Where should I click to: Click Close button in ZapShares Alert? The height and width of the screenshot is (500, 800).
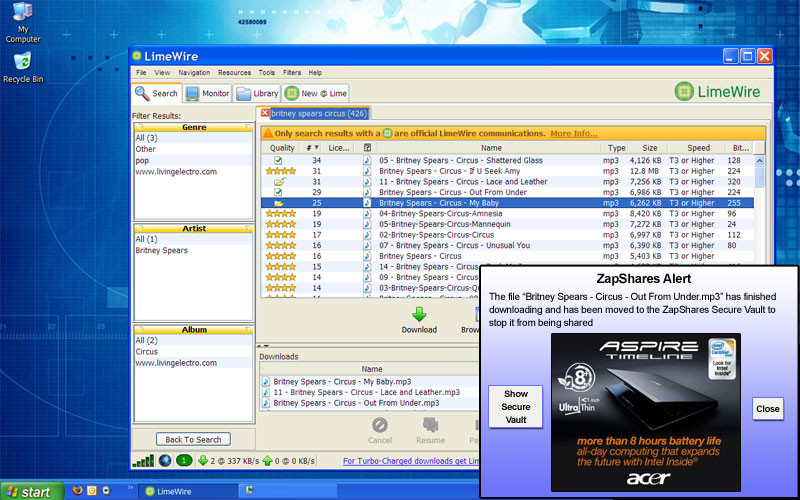click(768, 409)
